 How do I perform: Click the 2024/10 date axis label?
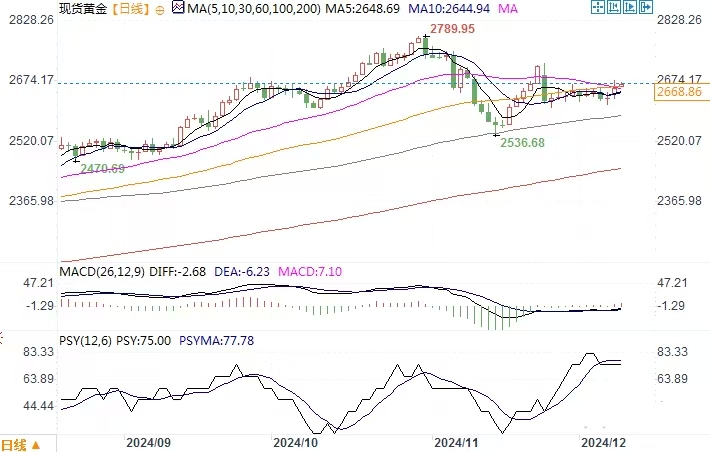[x=296, y=442]
